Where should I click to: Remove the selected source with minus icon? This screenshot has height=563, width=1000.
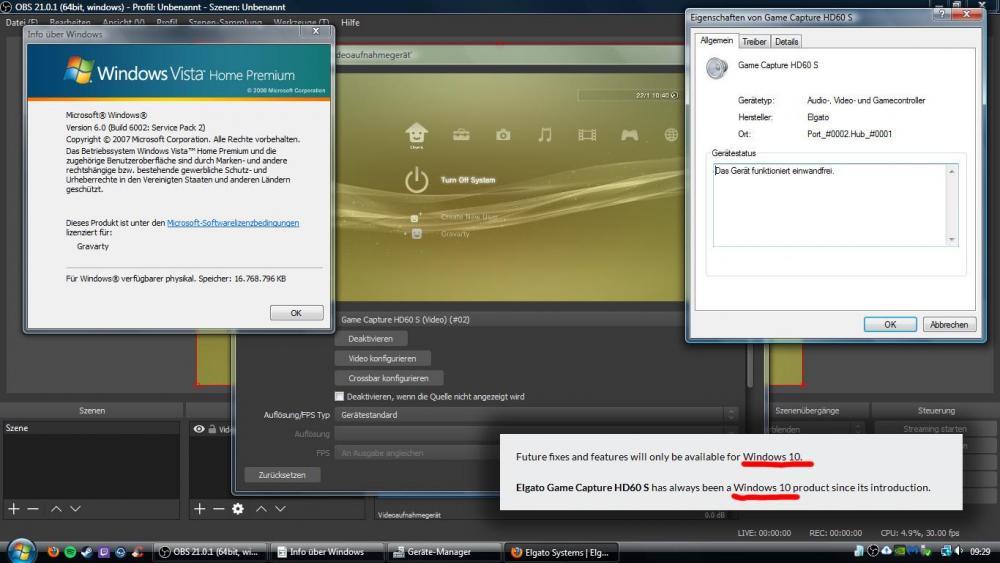point(219,509)
